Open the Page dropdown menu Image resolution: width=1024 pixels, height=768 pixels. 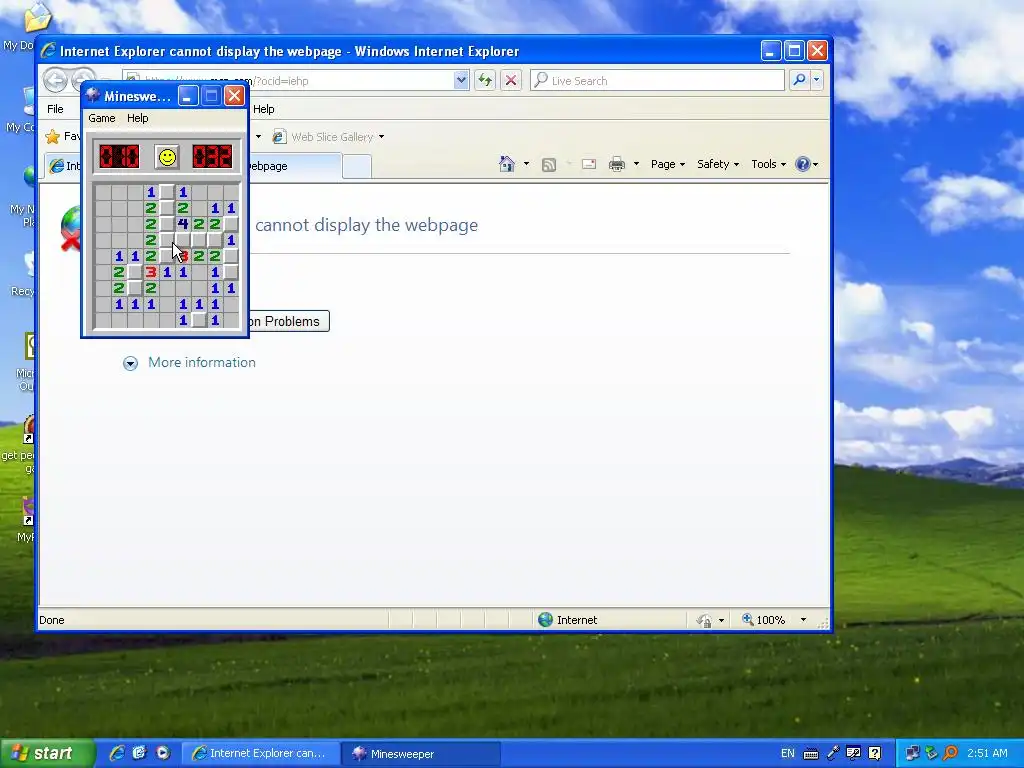(667, 164)
